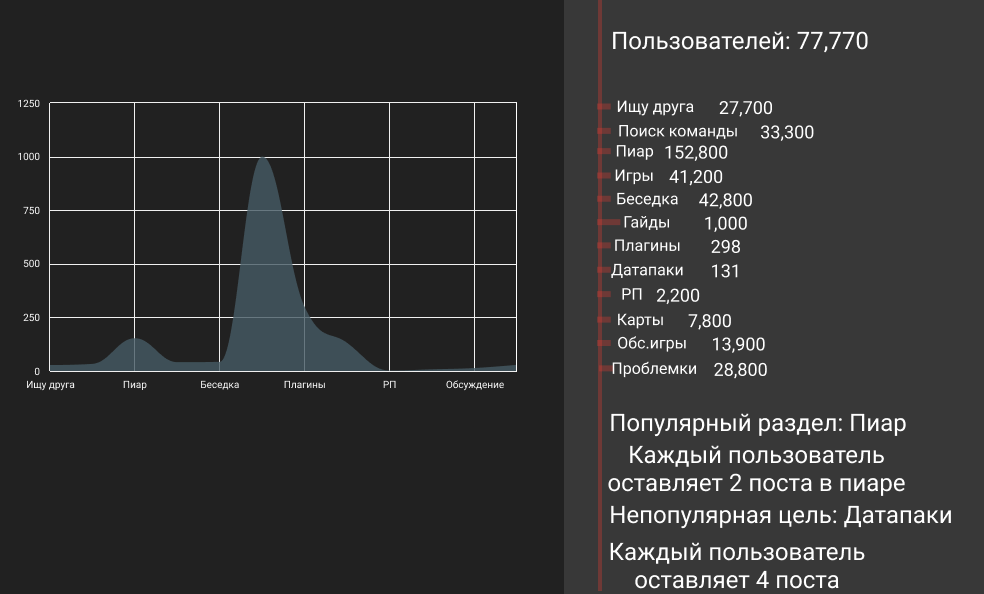Select the 'Обс.игры' label
Image resolution: width=984 pixels, height=594 pixels.
click(651, 344)
